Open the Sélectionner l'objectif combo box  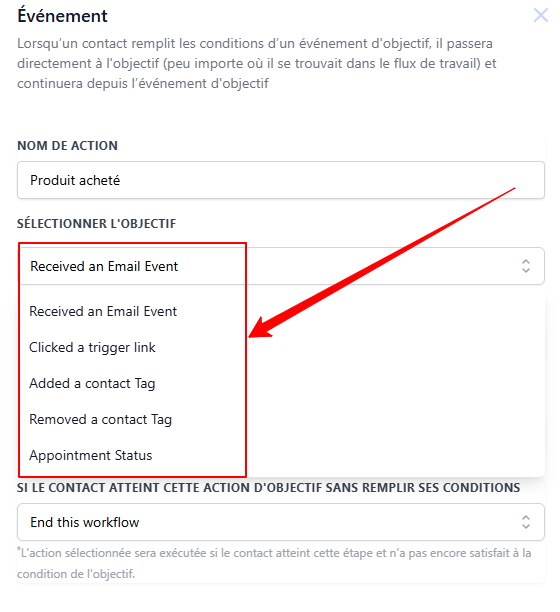pyautogui.click(x=281, y=266)
